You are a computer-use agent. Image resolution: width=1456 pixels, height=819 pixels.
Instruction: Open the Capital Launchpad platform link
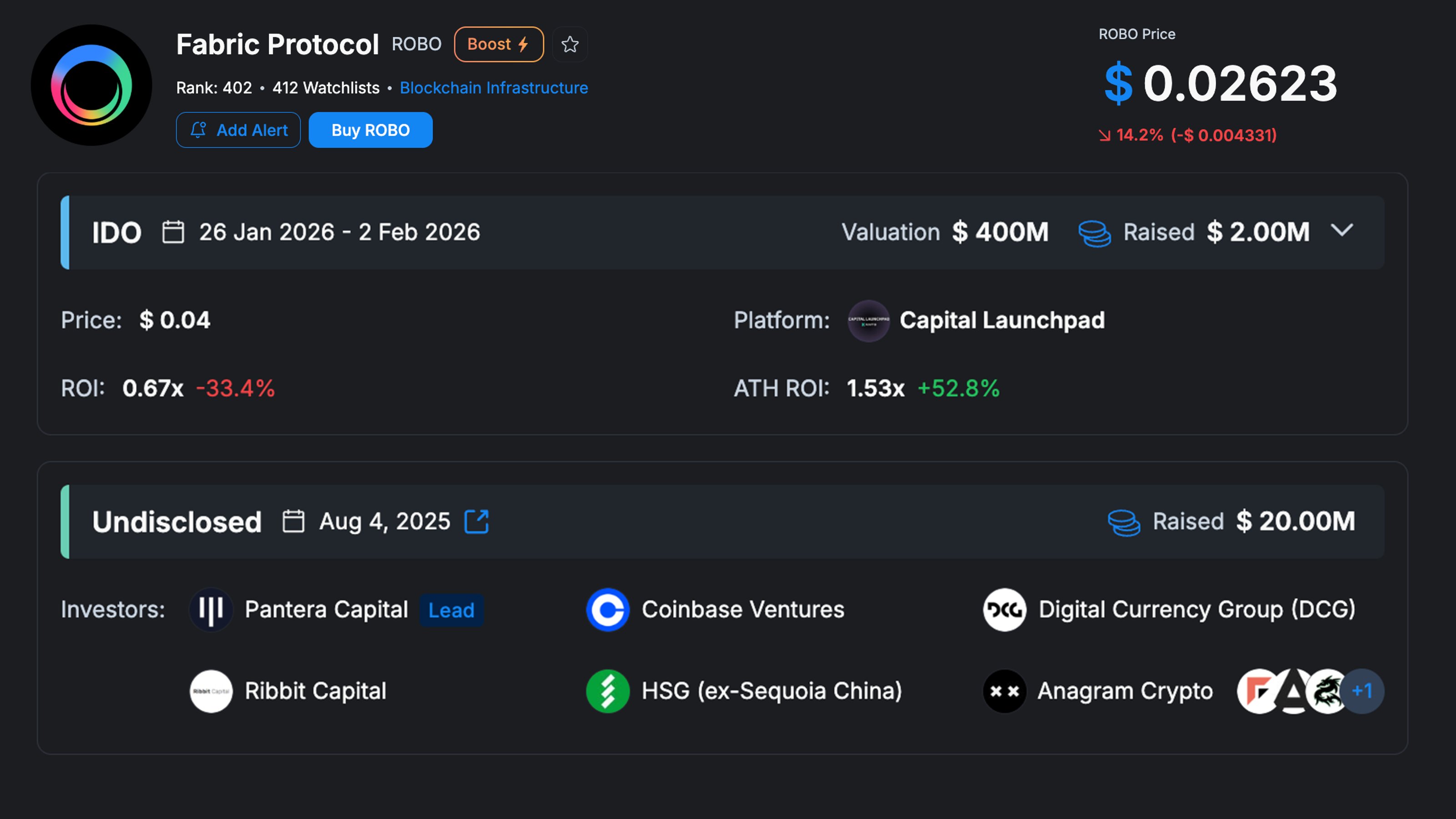click(1001, 320)
